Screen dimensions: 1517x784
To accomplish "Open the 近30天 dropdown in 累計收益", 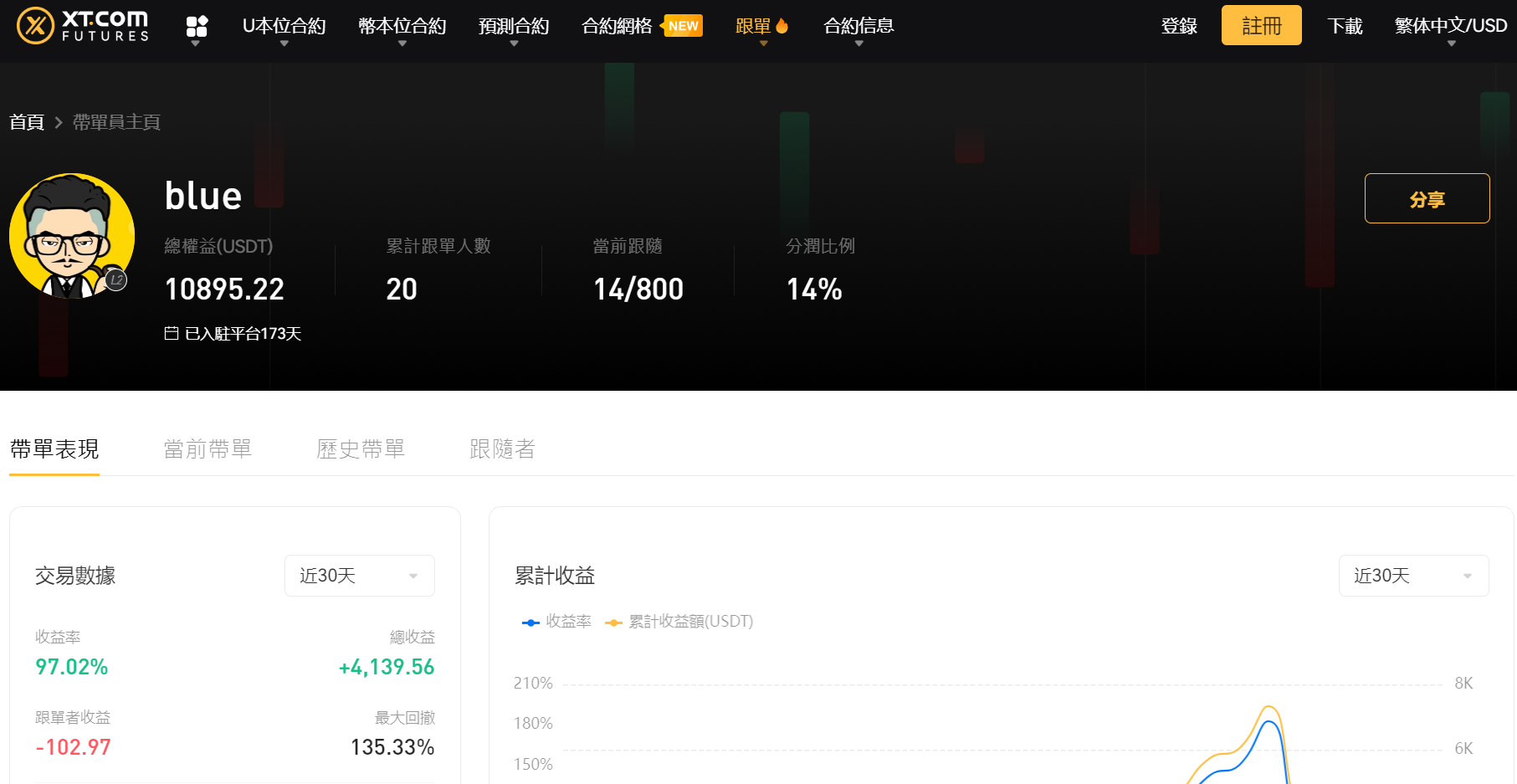I will tap(1414, 576).
